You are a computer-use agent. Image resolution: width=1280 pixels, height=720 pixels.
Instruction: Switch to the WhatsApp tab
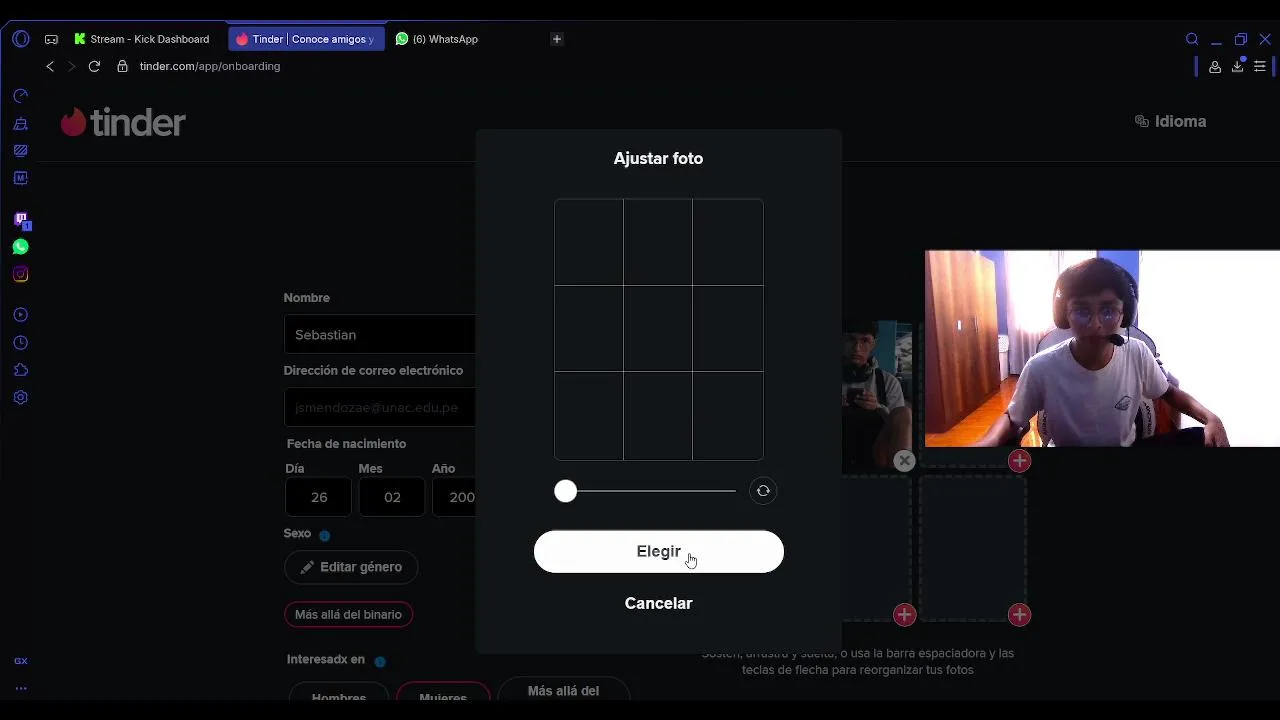pos(437,39)
